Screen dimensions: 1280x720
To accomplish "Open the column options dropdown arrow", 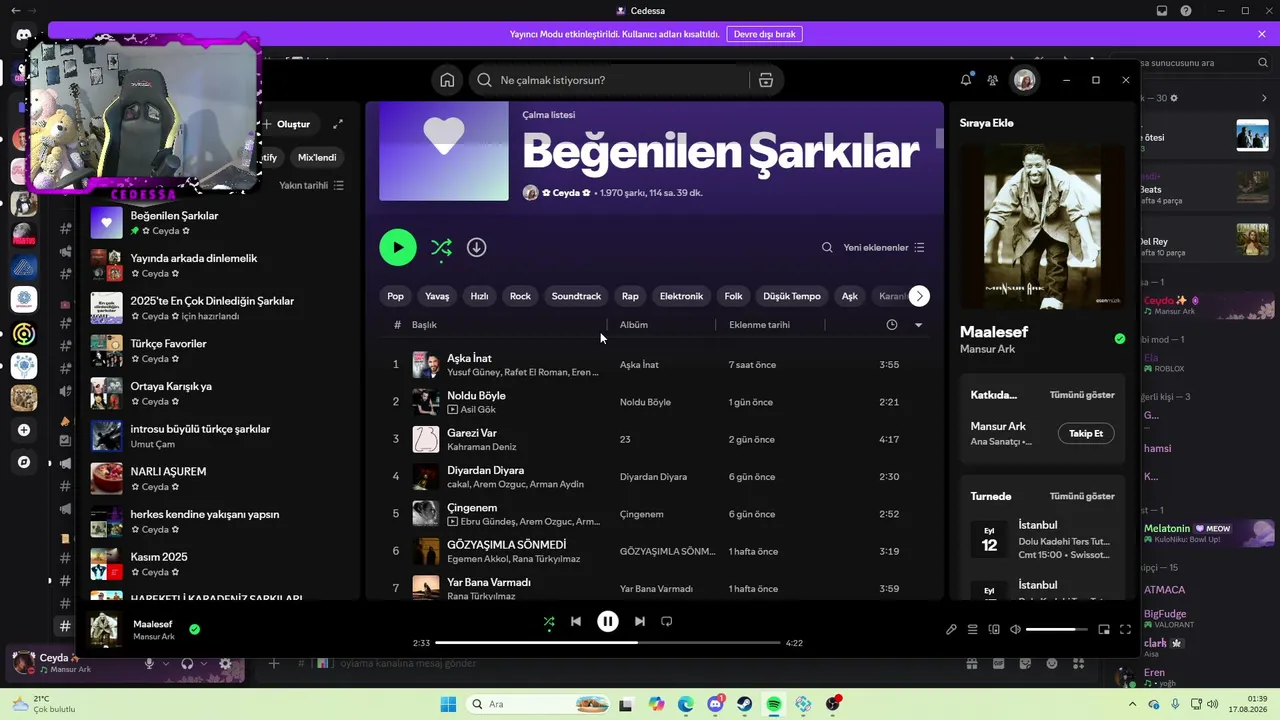I will click(918, 325).
